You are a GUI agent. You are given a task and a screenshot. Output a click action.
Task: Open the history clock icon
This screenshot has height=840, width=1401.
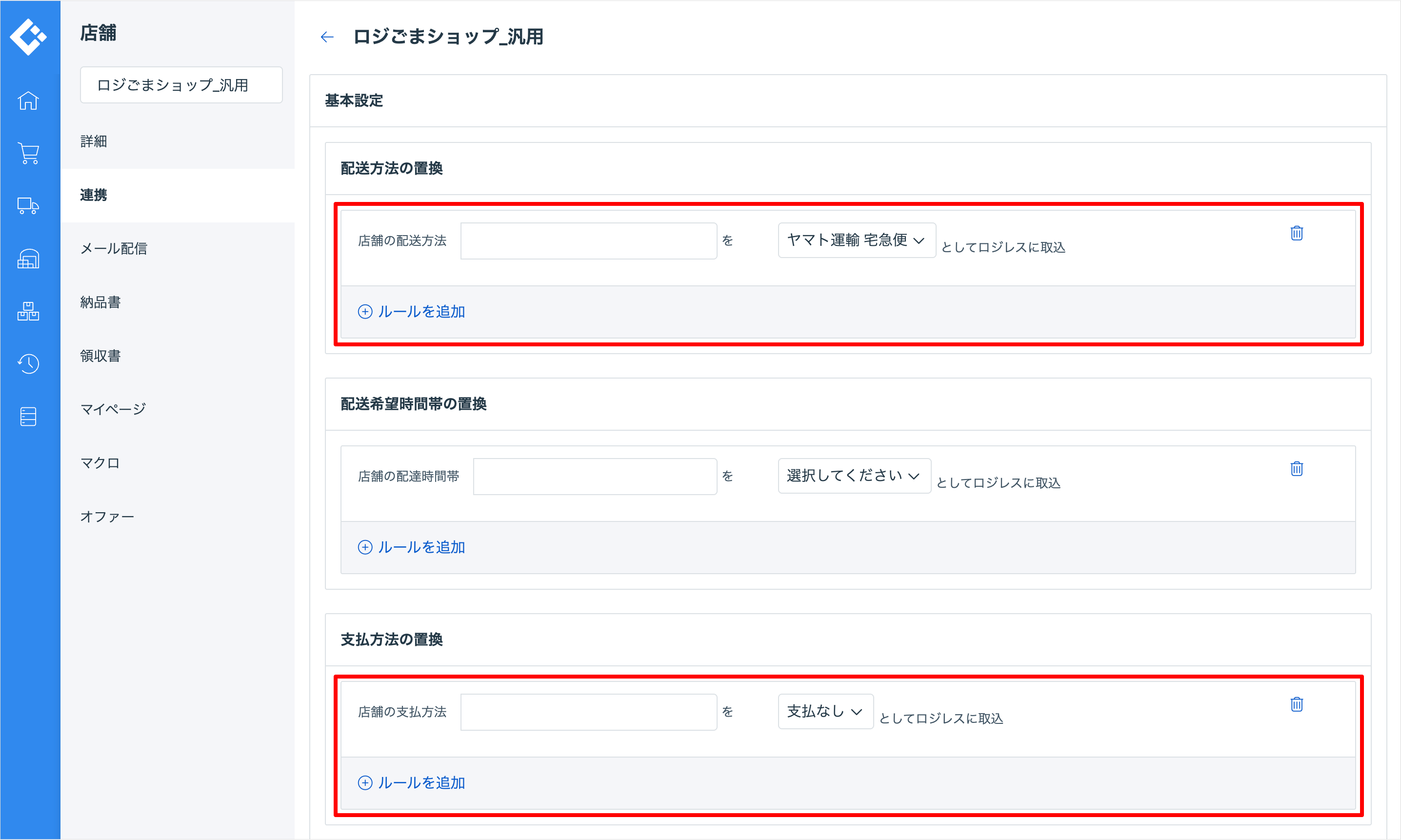(x=28, y=363)
